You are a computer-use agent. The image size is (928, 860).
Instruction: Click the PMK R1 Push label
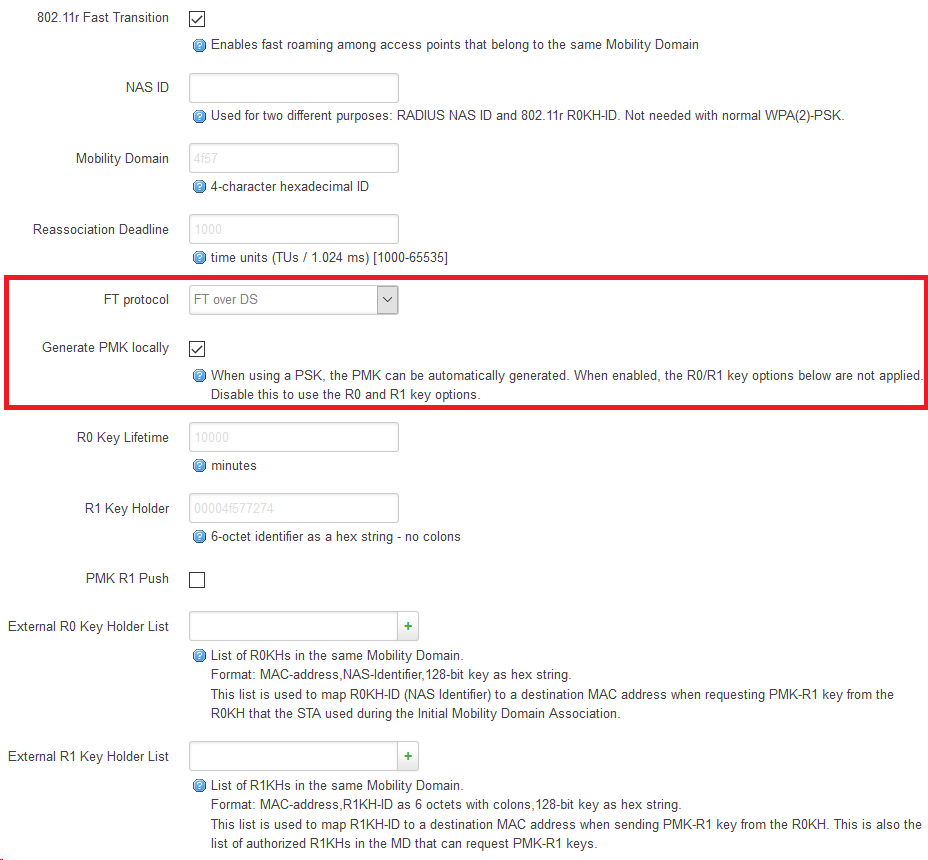click(127, 578)
